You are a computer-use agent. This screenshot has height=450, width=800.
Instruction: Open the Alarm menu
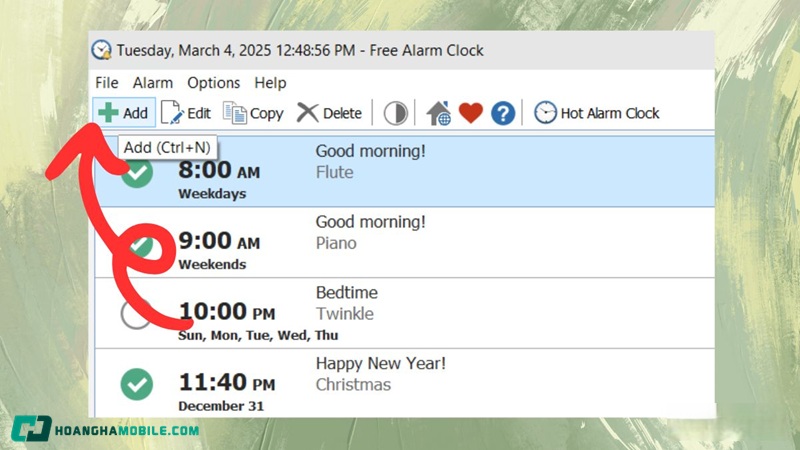pos(153,83)
